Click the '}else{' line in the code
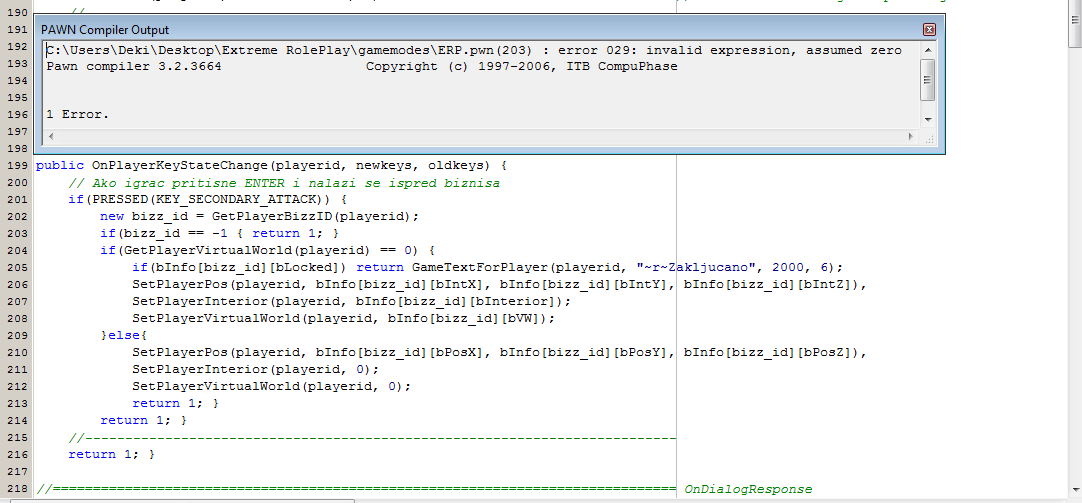 (124, 335)
